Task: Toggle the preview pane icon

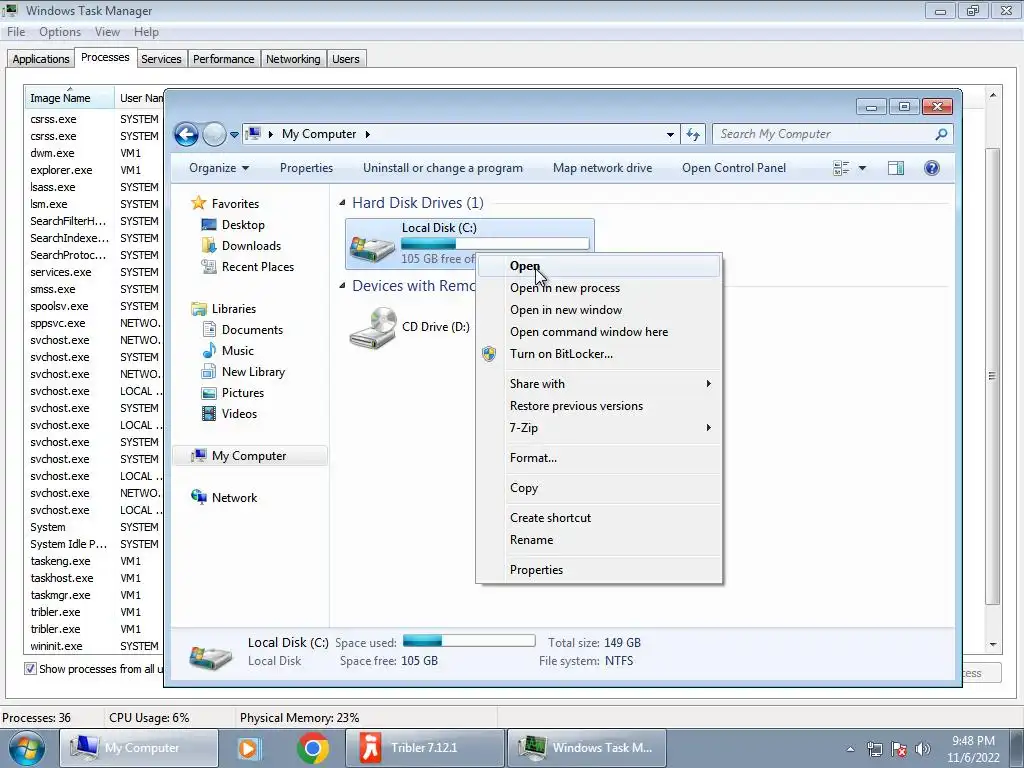Action: click(896, 168)
